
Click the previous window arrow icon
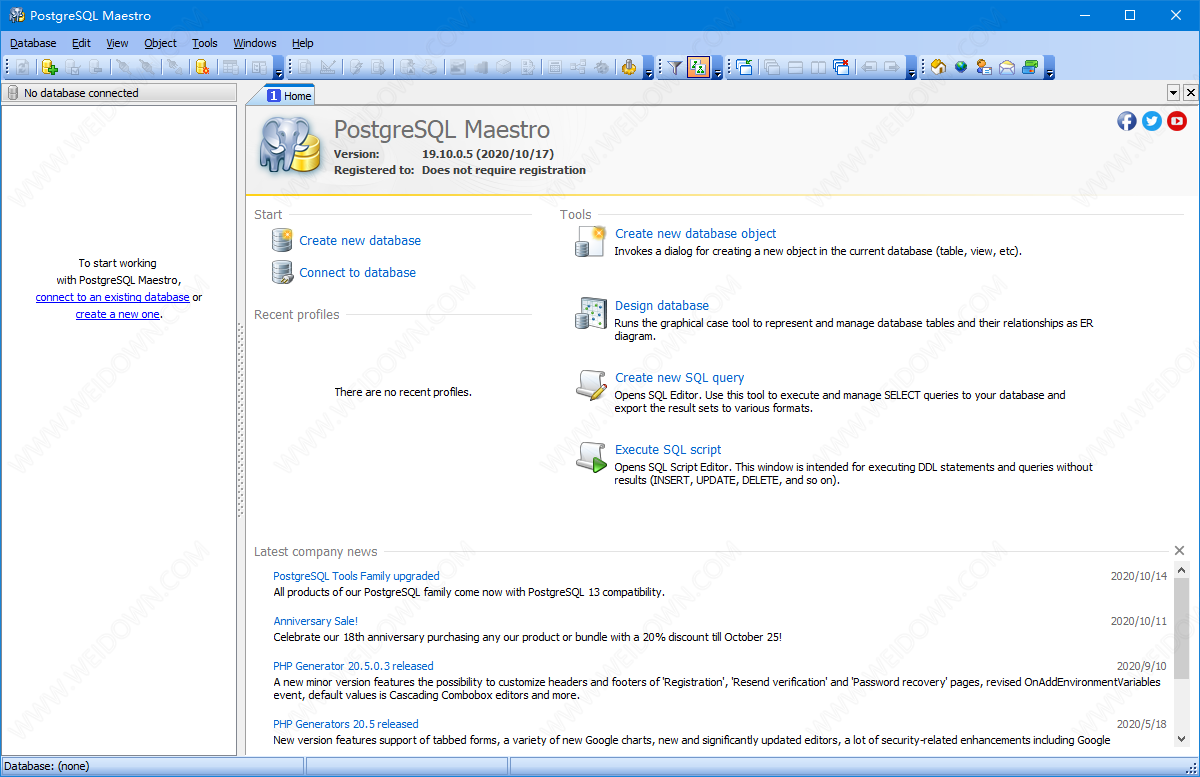click(868, 67)
